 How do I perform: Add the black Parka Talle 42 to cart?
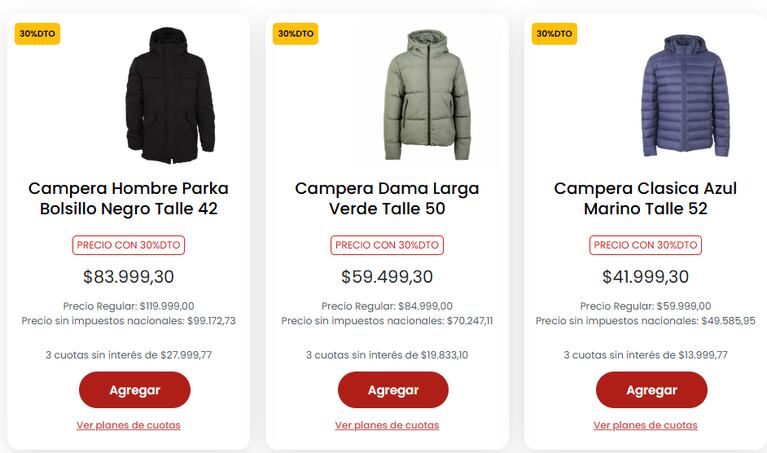134,390
